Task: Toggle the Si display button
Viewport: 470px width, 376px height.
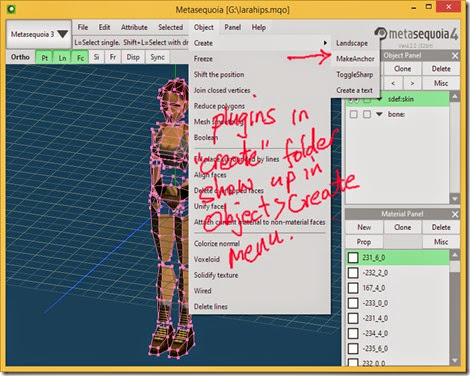Action: click(96, 57)
